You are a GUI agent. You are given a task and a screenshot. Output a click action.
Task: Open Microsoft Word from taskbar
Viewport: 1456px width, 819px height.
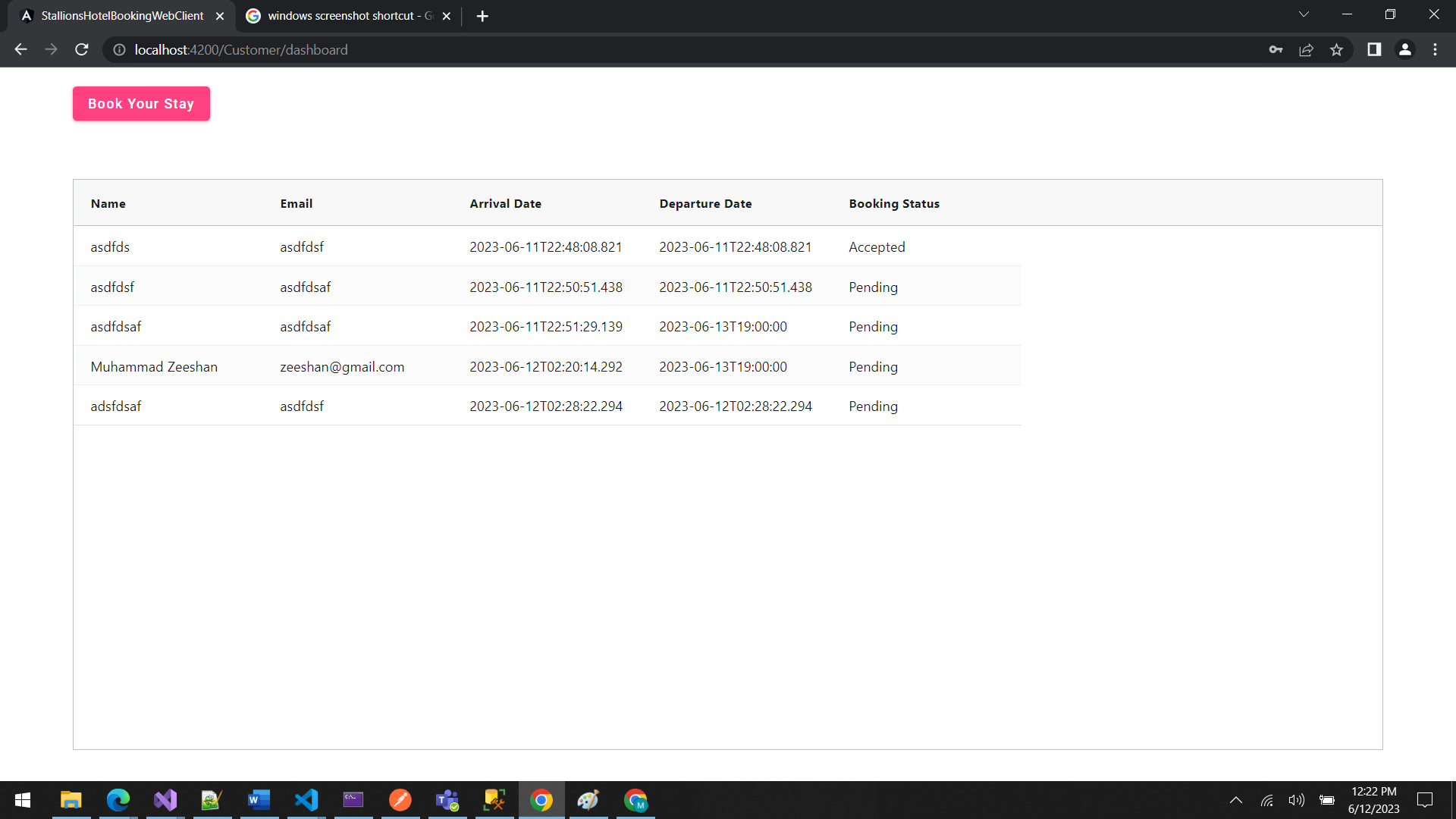coord(259,800)
